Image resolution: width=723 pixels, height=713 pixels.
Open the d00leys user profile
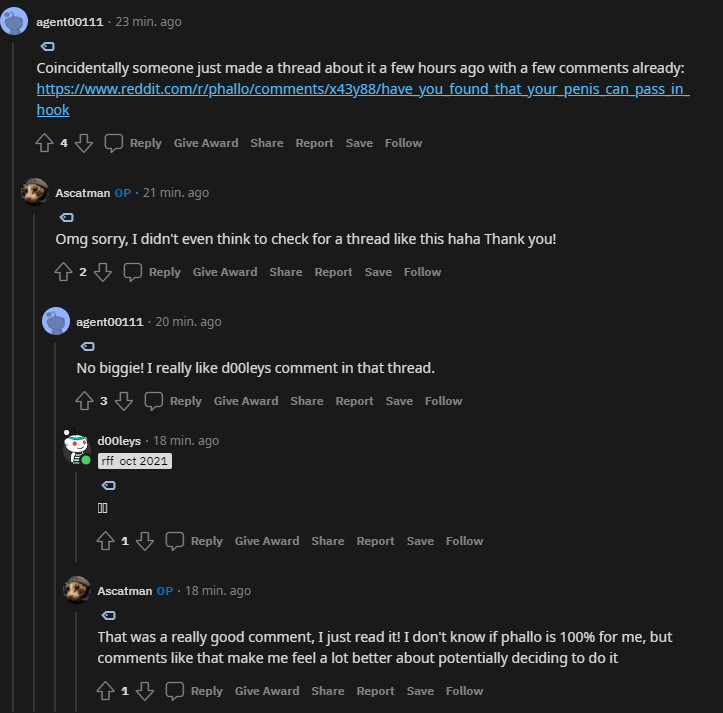coord(119,441)
